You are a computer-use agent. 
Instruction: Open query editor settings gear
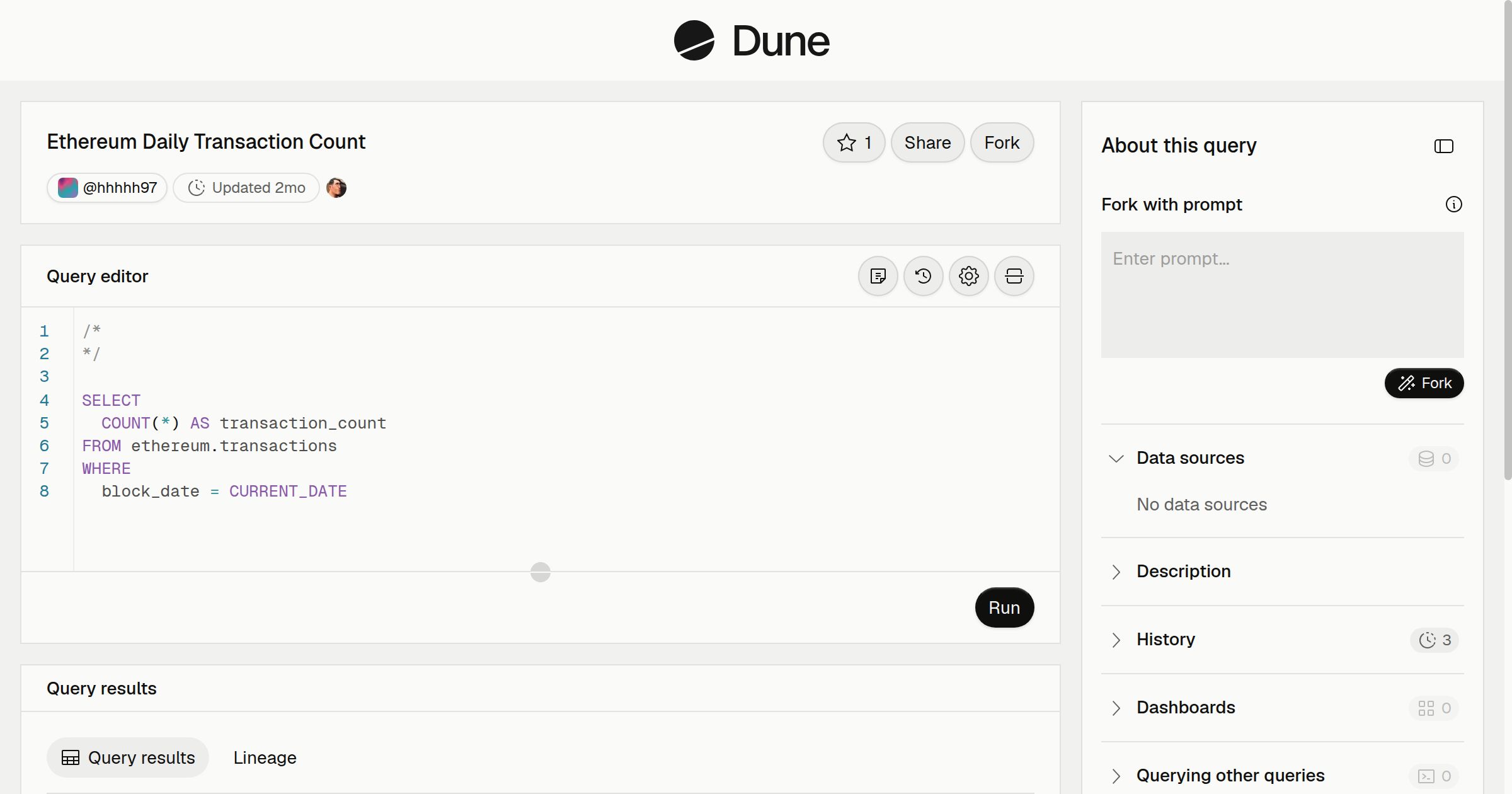[969, 276]
